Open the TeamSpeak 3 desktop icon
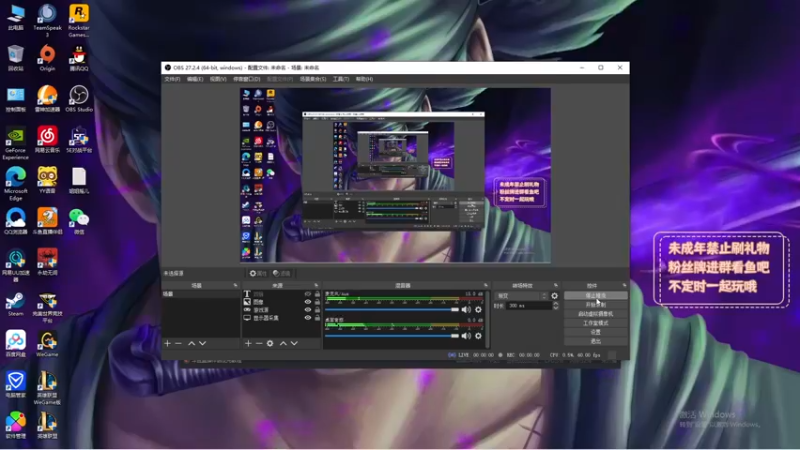 click(x=47, y=20)
